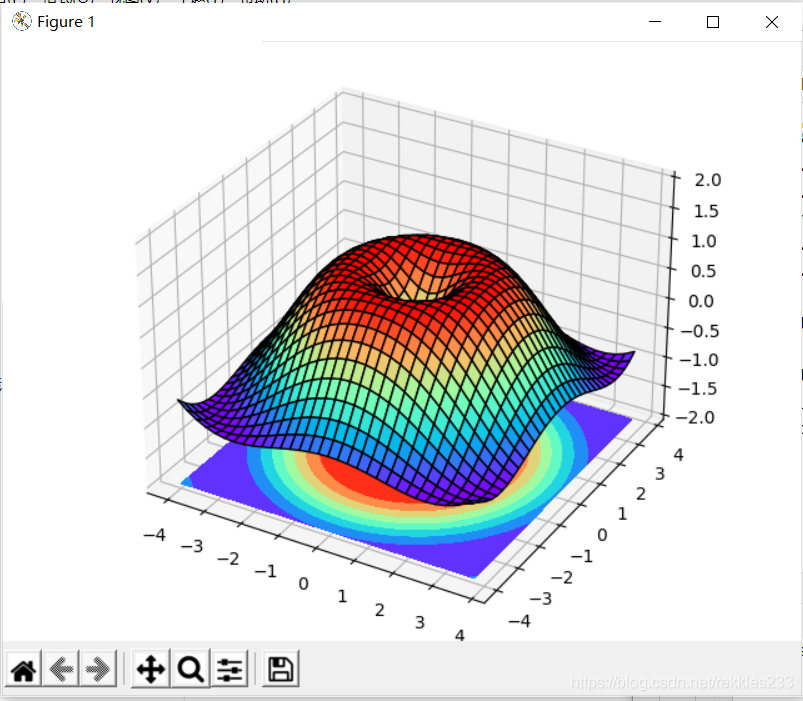
Task: Open Configure subplots sliders icon
Action: [229, 669]
